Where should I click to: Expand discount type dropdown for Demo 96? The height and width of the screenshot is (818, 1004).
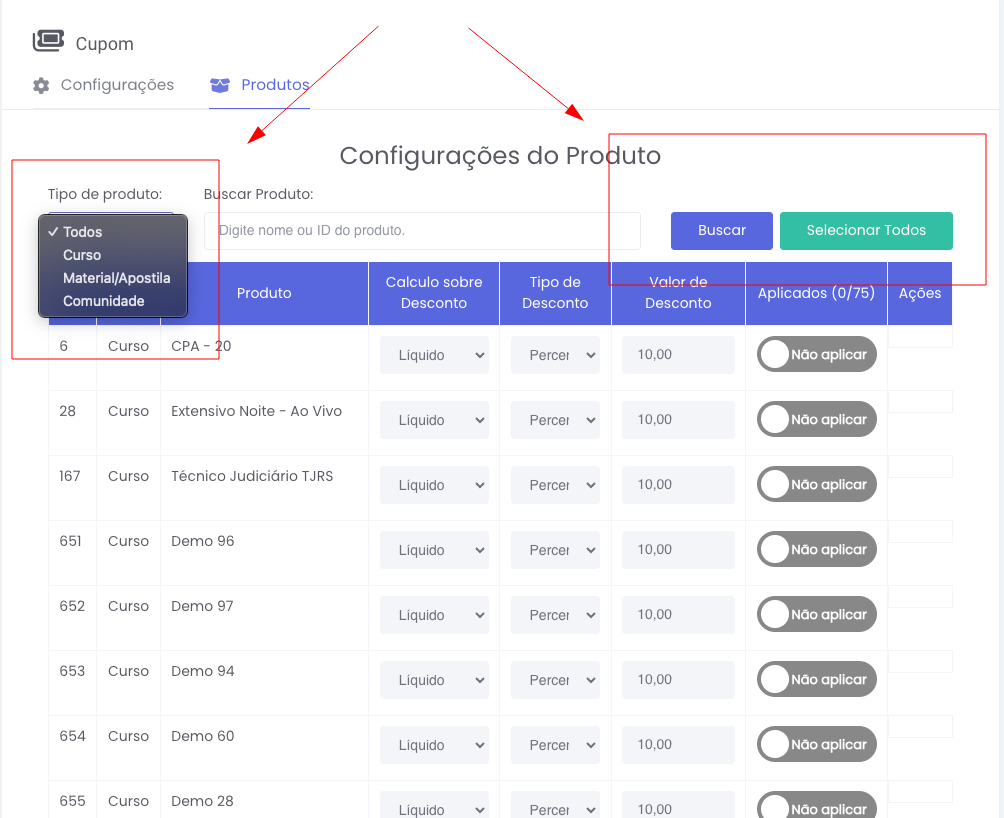555,550
